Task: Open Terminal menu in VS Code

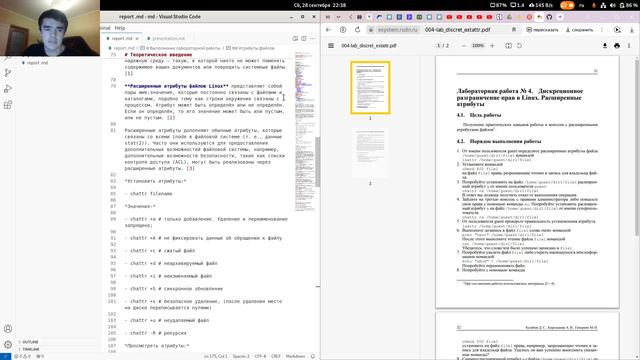Action: coord(105,28)
